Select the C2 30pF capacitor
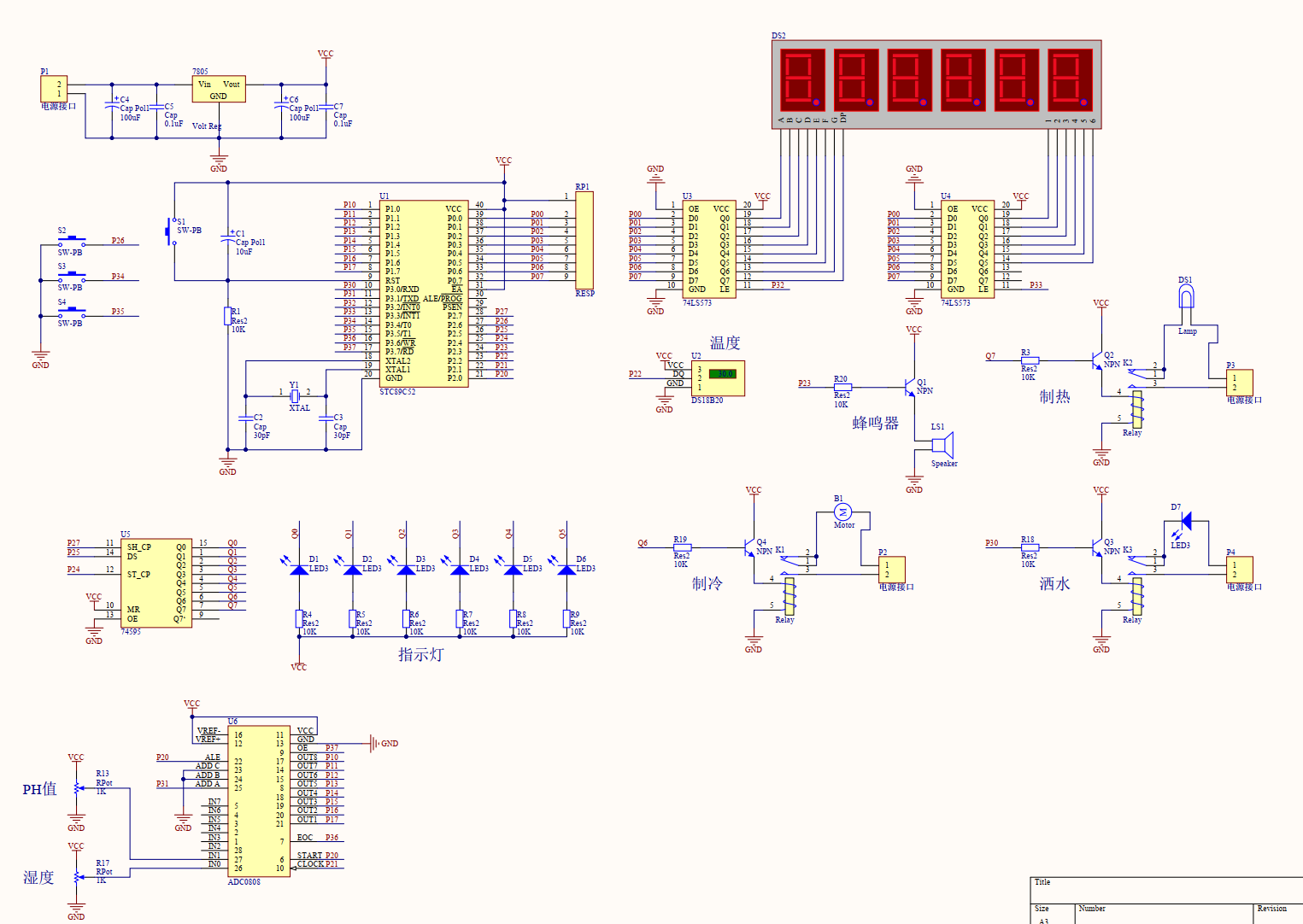Screen dimensions: 1303x924 tap(245, 418)
